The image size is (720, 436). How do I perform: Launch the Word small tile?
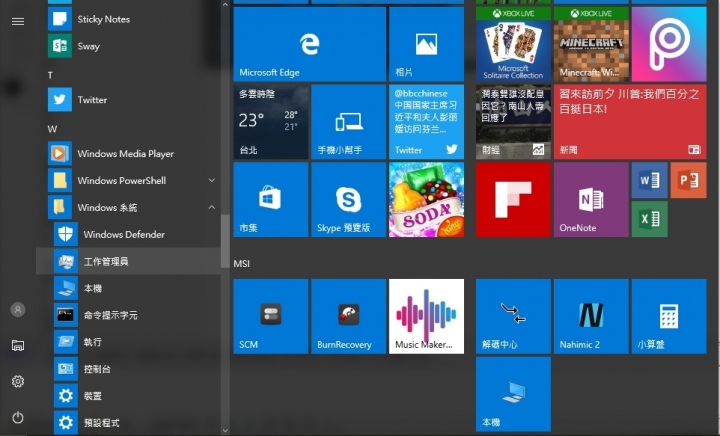point(650,180)
